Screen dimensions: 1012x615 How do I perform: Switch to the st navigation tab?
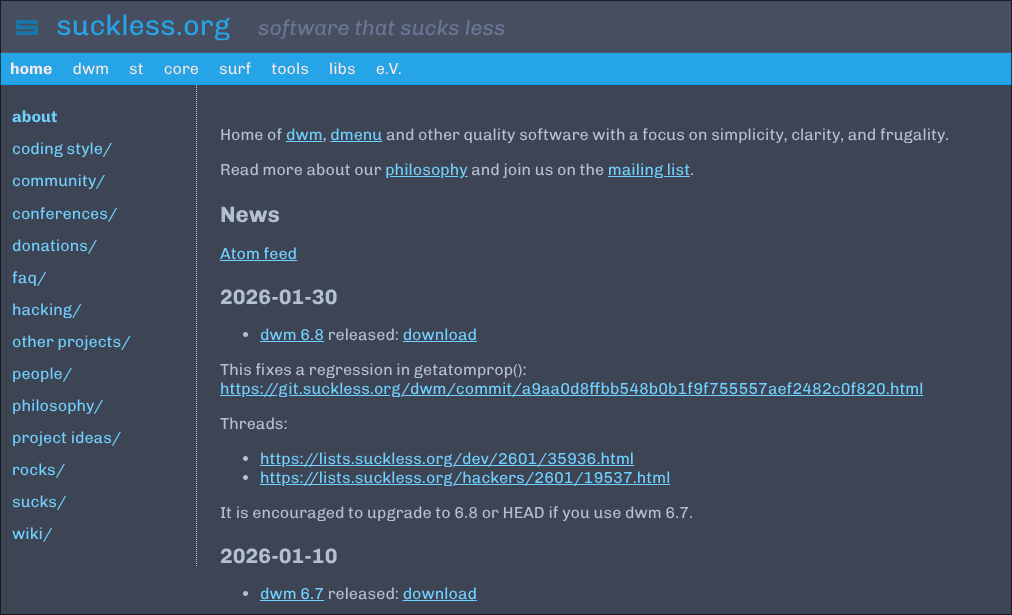136,69
